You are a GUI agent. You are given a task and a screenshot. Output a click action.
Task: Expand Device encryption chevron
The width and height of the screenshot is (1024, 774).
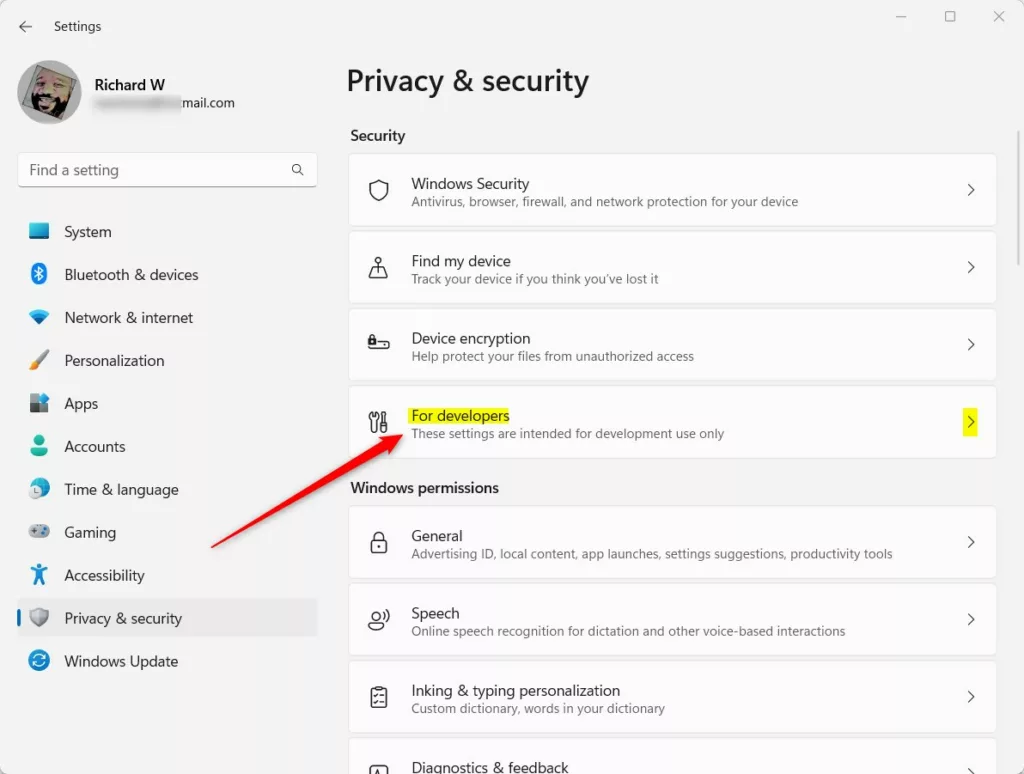(x=971, y=344)
